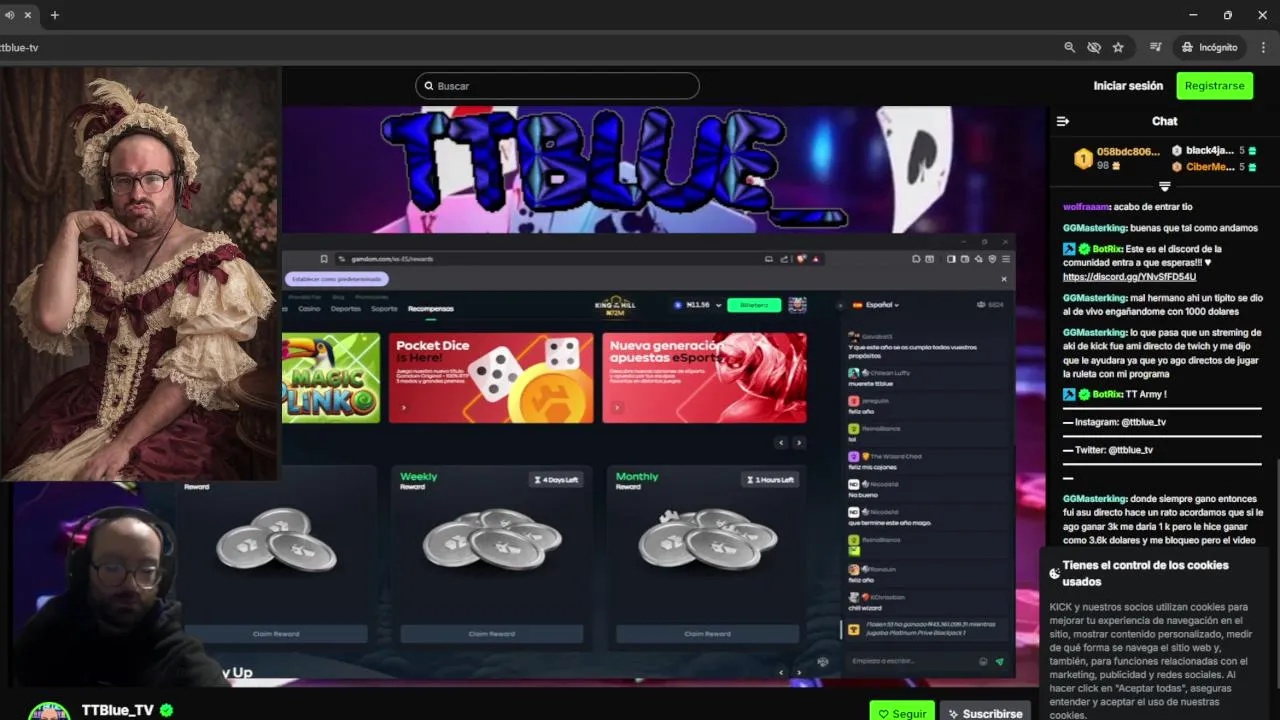Click the crossed-eye tracking blocked icon
Image resolution: width=1280 pixels, height=720 pixels.
point(1094,47)
